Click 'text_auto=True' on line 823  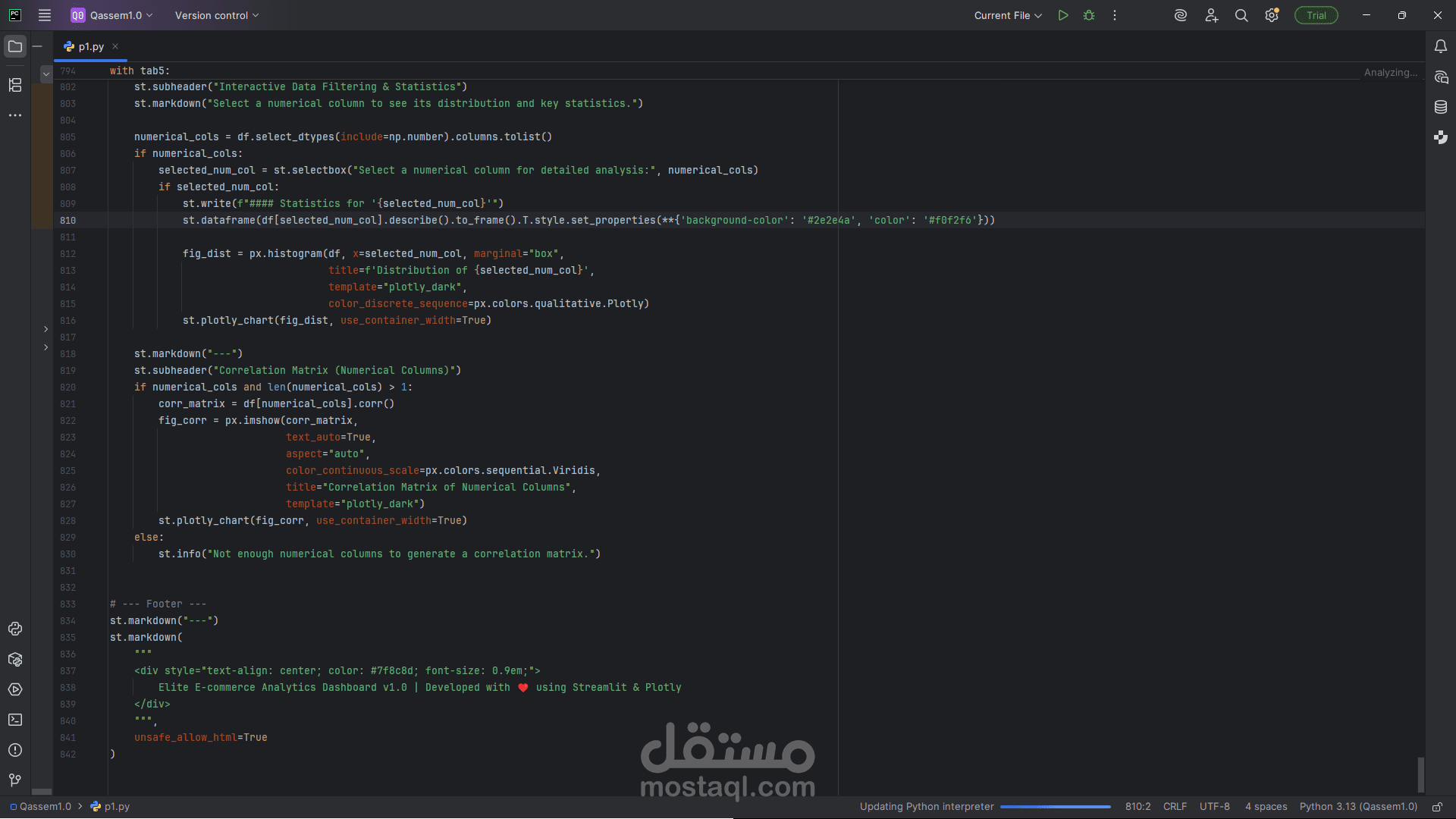coord(328,437)
